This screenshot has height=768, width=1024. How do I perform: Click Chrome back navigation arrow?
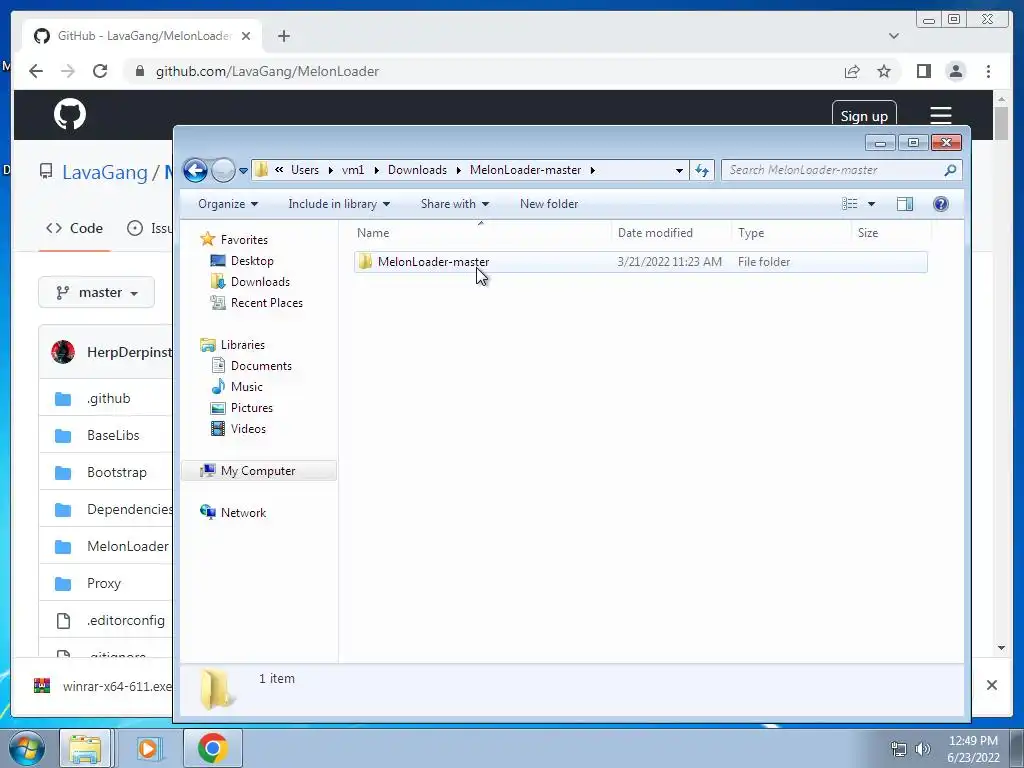coord(36,71)
